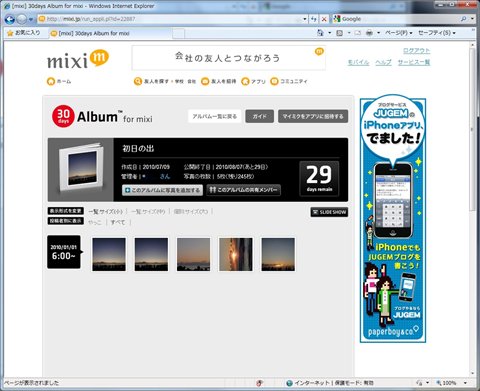The image size is (480, 391).
Task: Click the mixi logo
Action: pyautogui.click(x=78, y=59)
